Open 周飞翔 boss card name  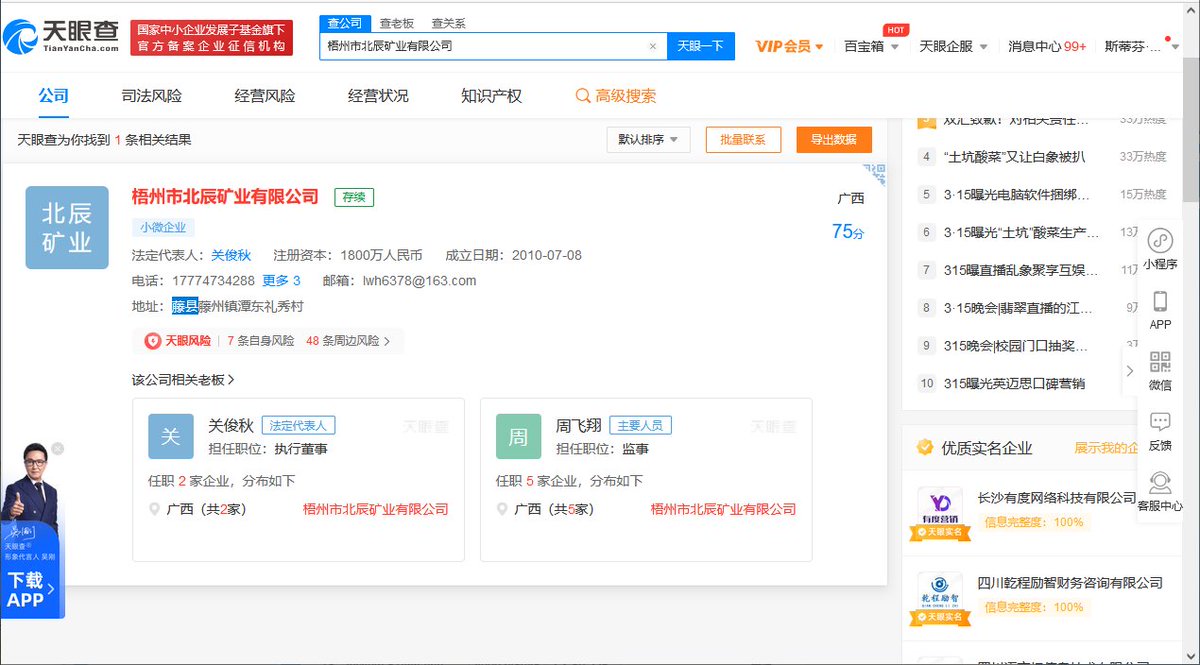coord(579,425)
